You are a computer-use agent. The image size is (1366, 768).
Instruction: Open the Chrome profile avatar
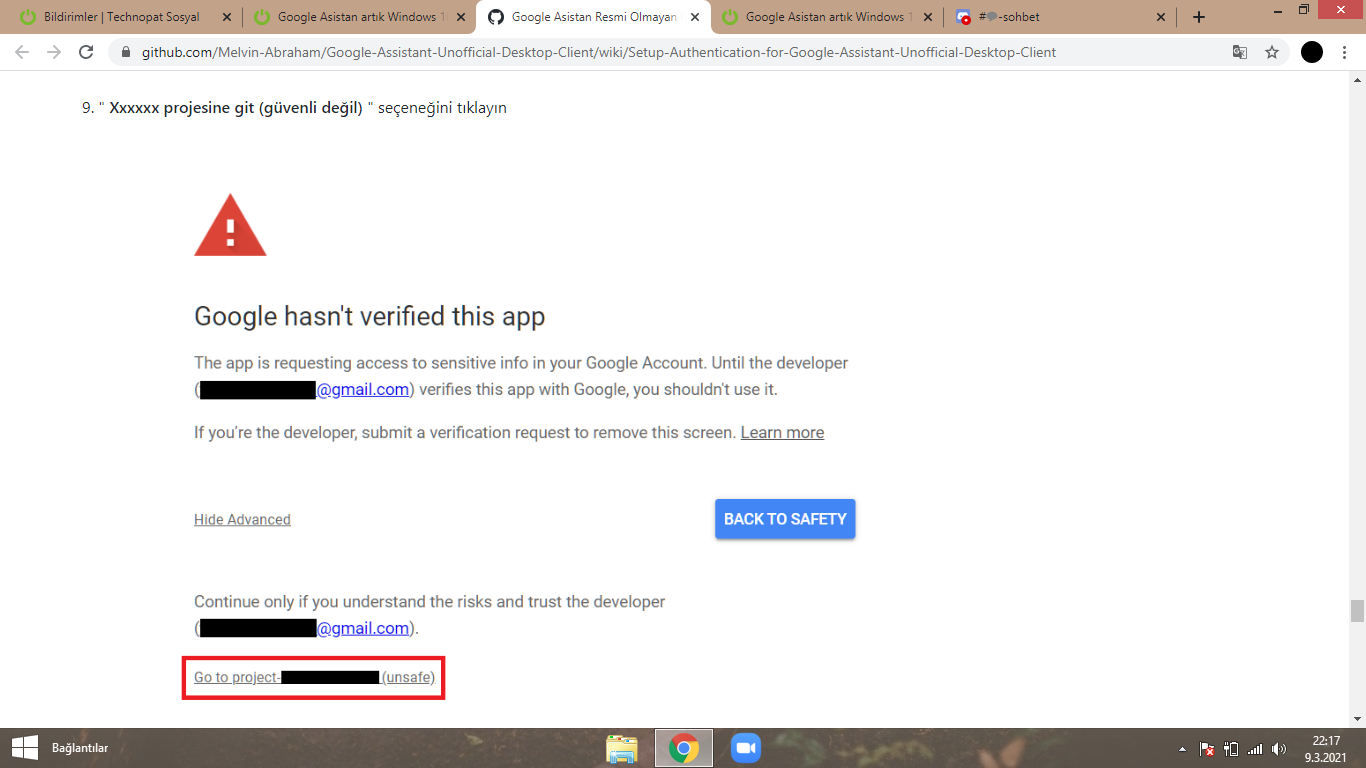(x=1312, y=52)
